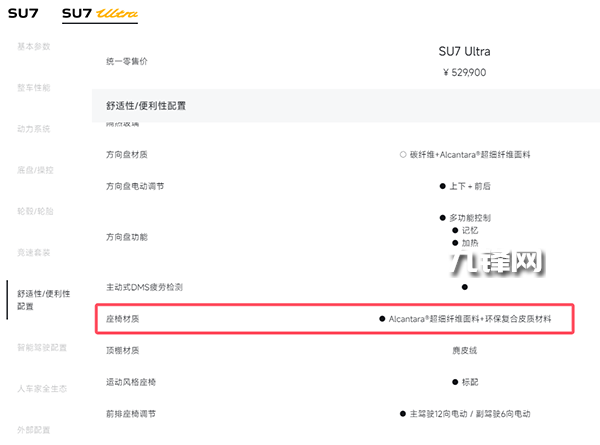The image size is (600, 445).
Task: Go to 智能驾驶配置 section
Action: click(42, 347)
